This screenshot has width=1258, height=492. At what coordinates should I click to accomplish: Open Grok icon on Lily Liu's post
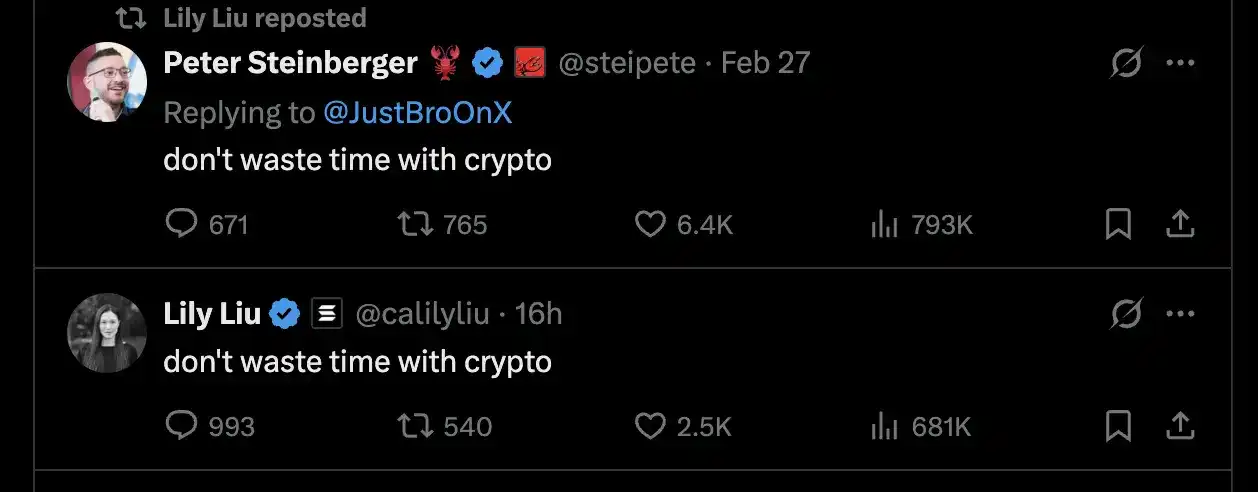1127,314
